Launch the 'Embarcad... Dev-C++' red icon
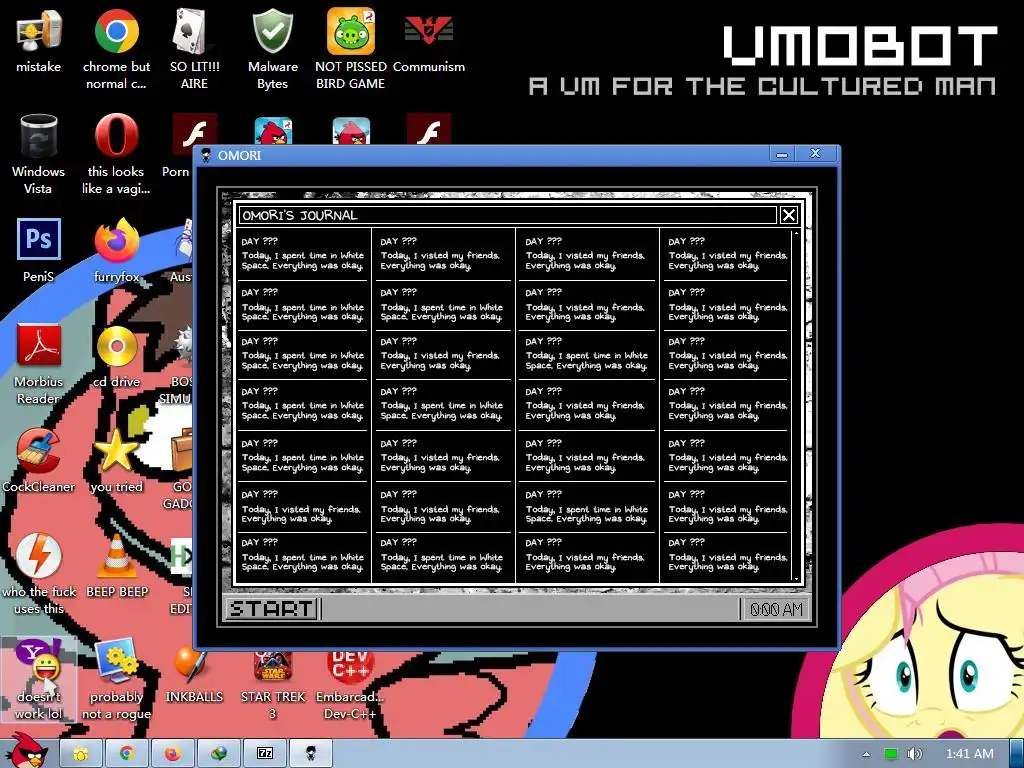The width and height of the screenshot is (1024, 768). click(351, 665)
